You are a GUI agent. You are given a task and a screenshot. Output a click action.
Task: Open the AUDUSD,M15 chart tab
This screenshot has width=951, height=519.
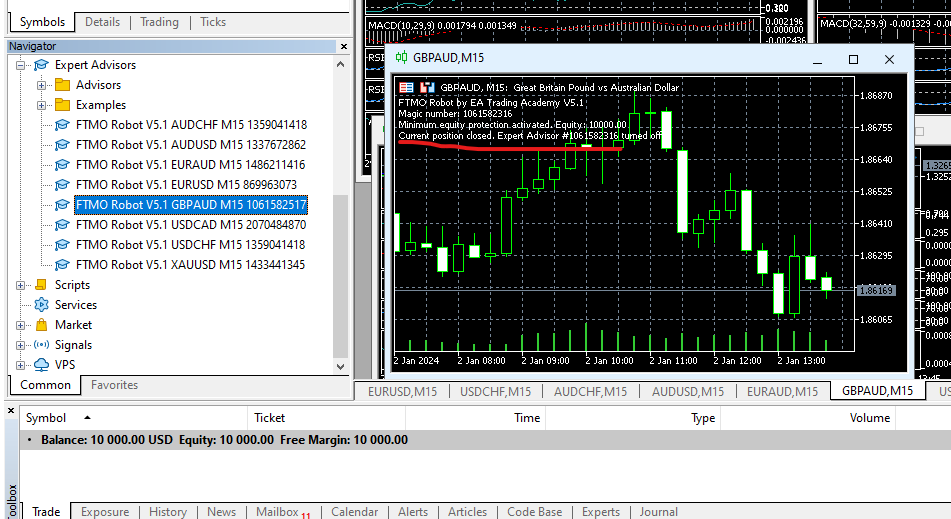[x=688, y=392]
